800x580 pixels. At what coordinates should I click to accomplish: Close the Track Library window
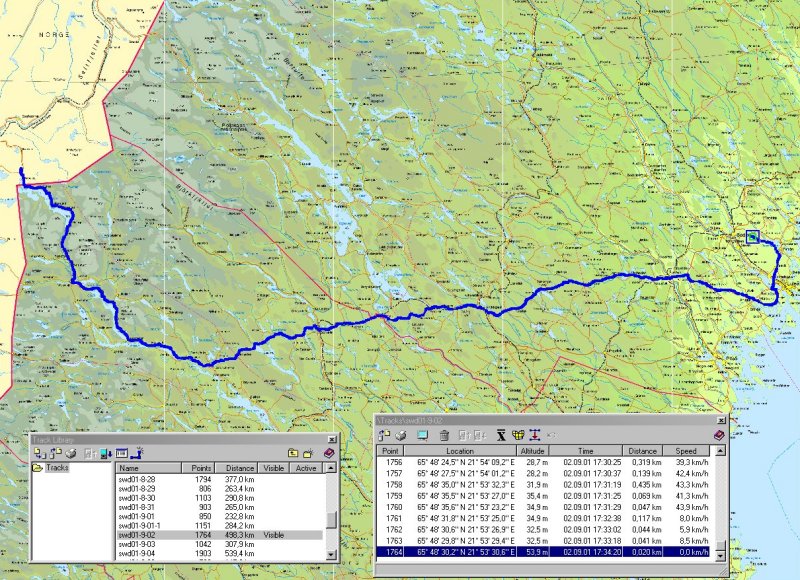pyautogui.click(x=332, y=439)
